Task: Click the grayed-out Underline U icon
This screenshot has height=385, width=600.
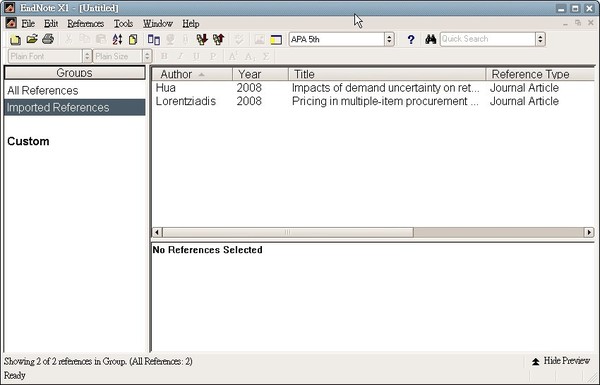Action: coord(196,56)
